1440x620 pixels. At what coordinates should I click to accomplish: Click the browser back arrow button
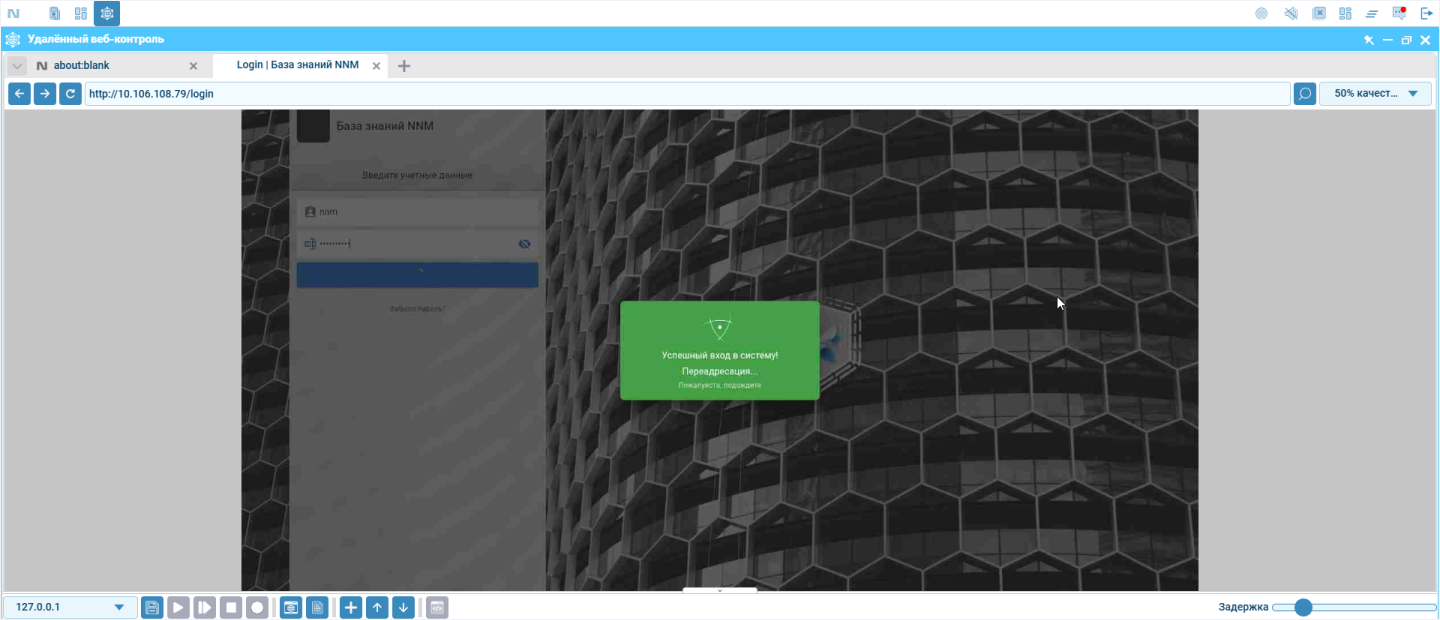pos(19,94)
